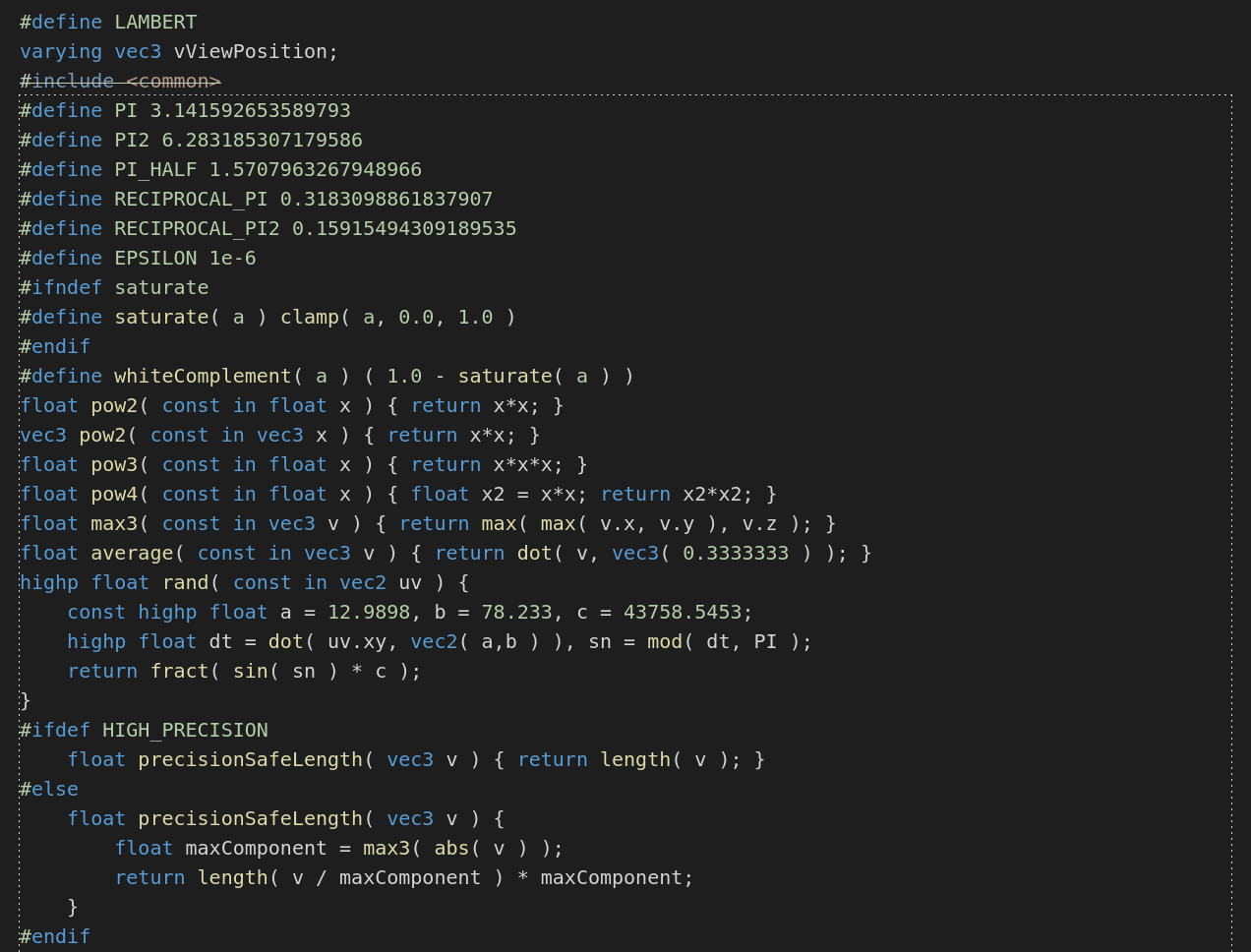Viewport: 1251px width, 952px height.
Task: Click the 'rand' function name
Action: point(185,582)
